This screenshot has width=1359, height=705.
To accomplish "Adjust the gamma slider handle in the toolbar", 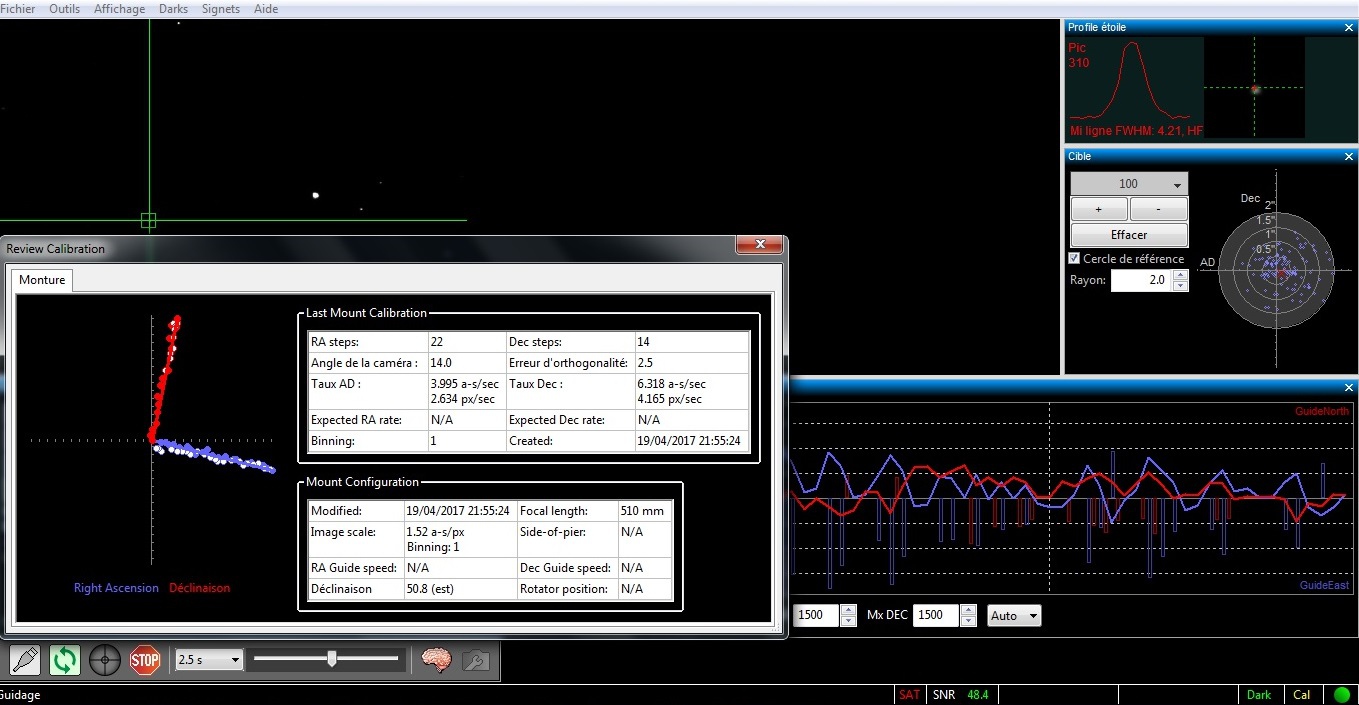I will tap(332, 658).
